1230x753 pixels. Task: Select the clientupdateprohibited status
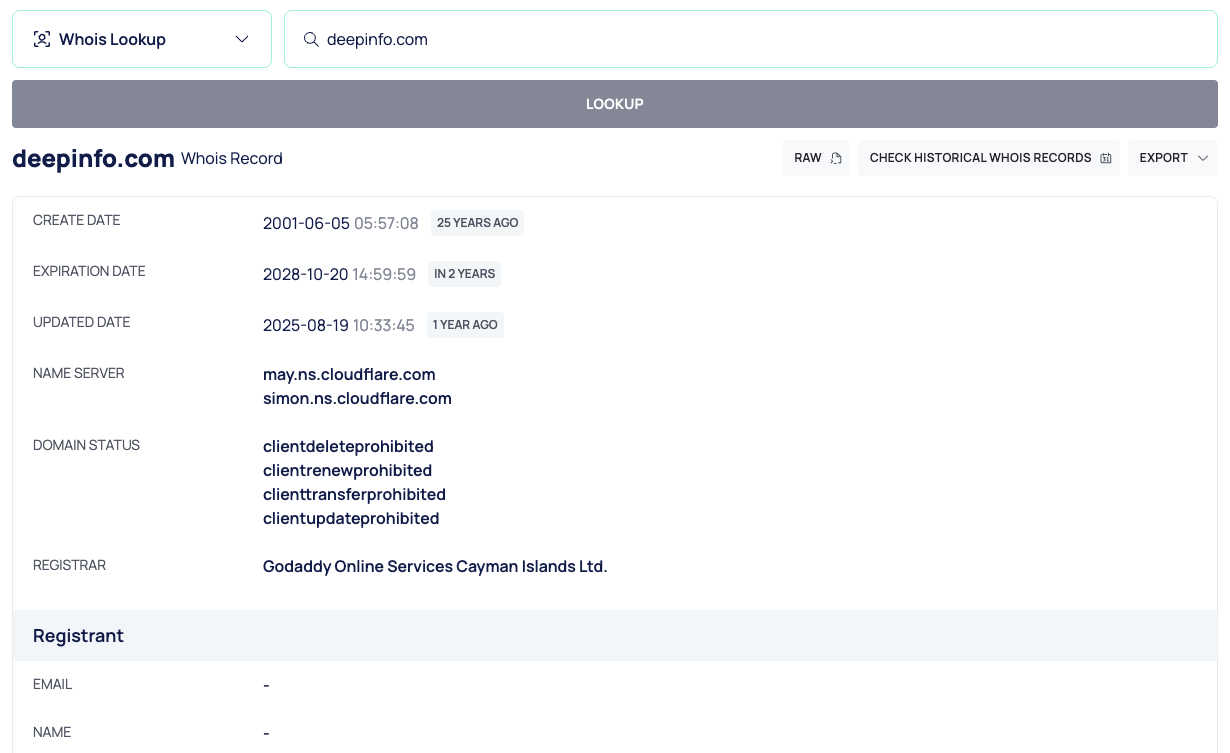coord(351,519)
